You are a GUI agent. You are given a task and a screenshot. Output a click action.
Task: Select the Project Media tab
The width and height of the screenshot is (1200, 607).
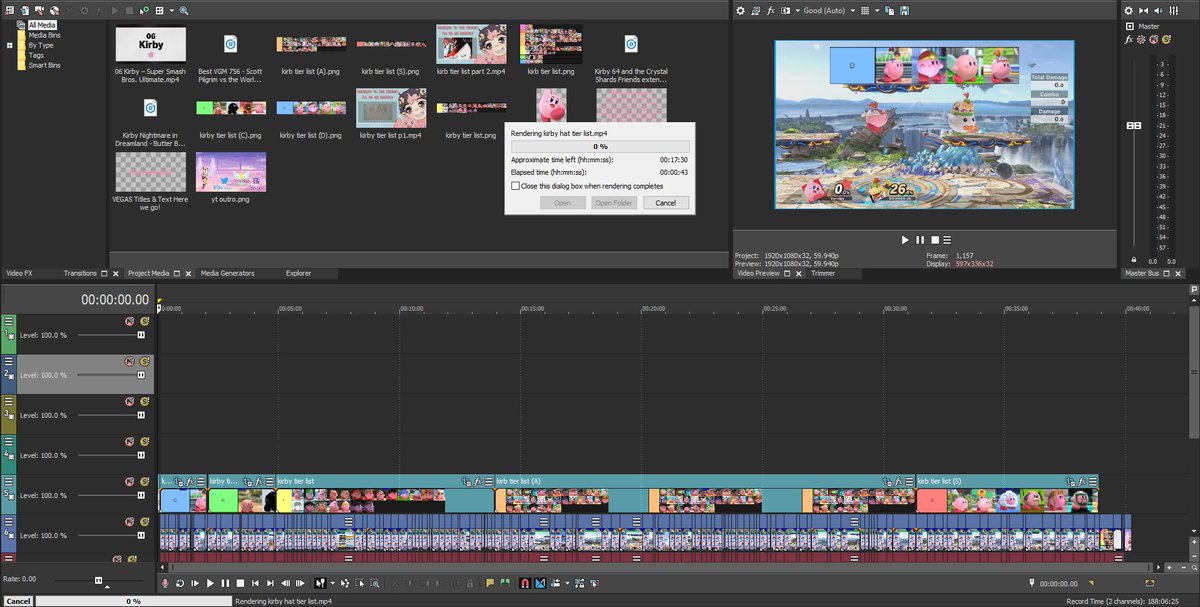(148, 273)
